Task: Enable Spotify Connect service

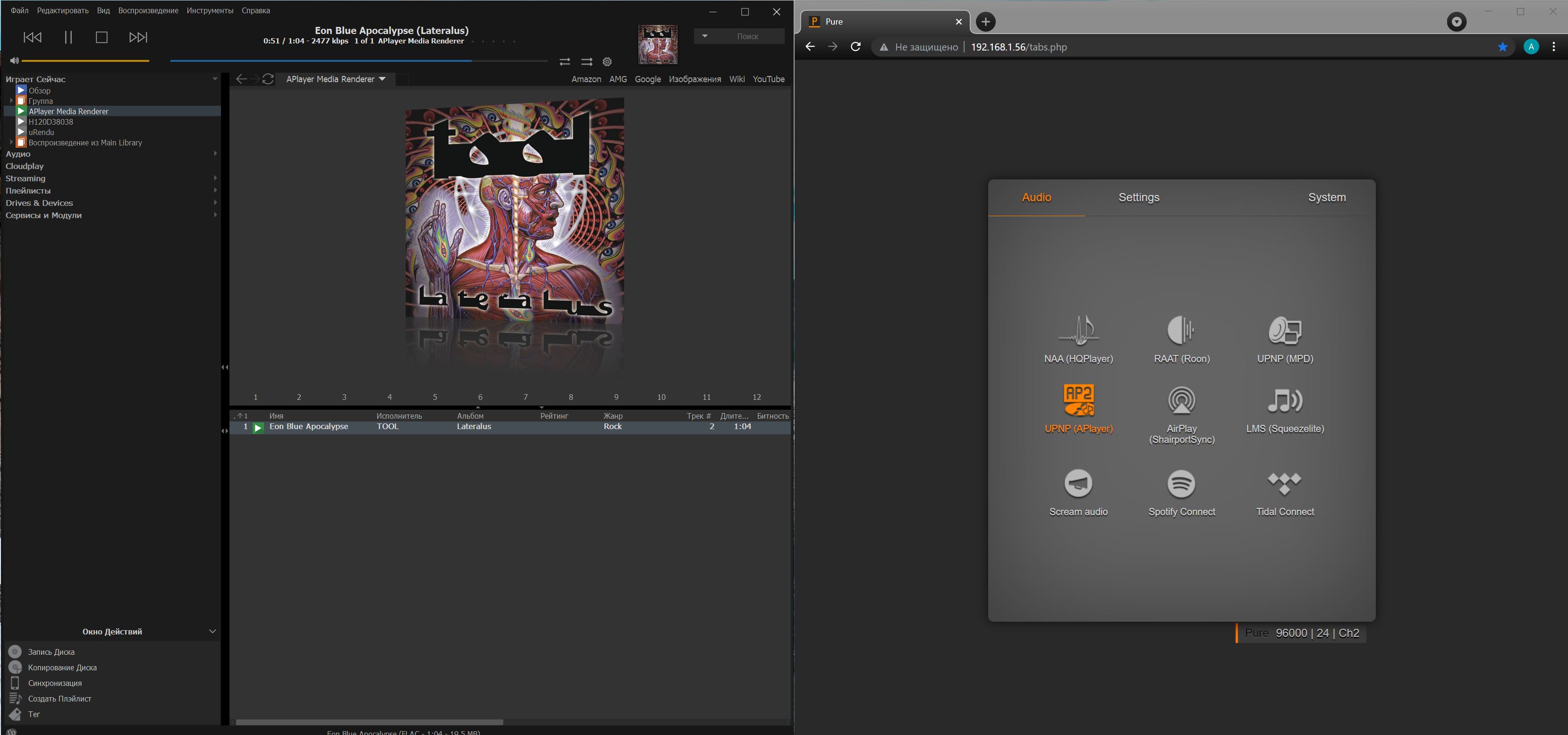Action: pos(1181,484)
